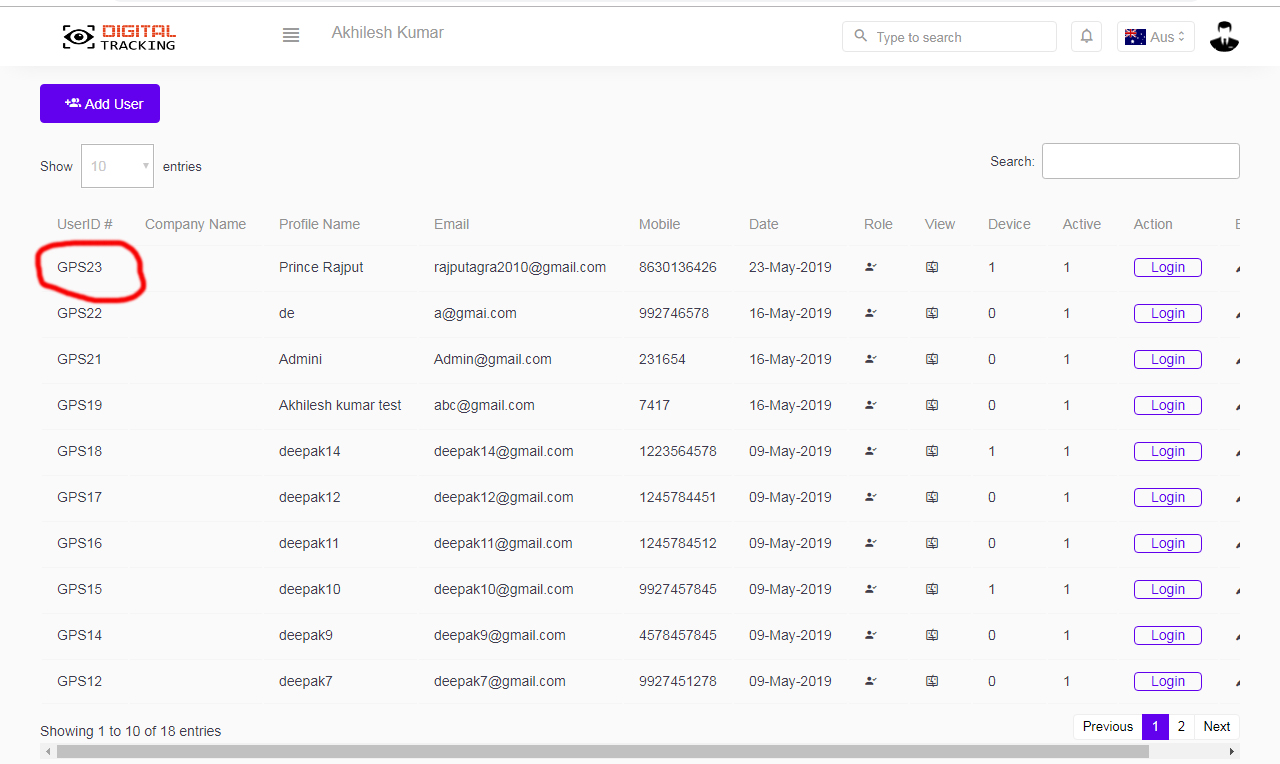1280x764 pixels.
Task: Click the scrollbar right arrow
Action: [x=1232, y=751]
